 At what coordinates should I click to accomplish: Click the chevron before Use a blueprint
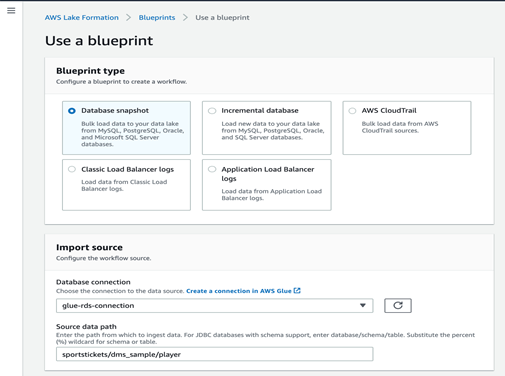185,17
